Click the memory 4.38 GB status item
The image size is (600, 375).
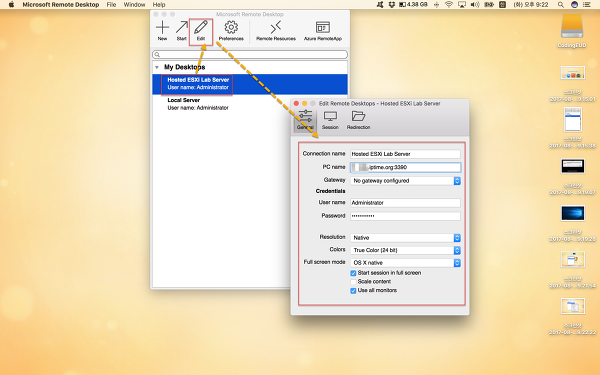click(x=413, y=5)
